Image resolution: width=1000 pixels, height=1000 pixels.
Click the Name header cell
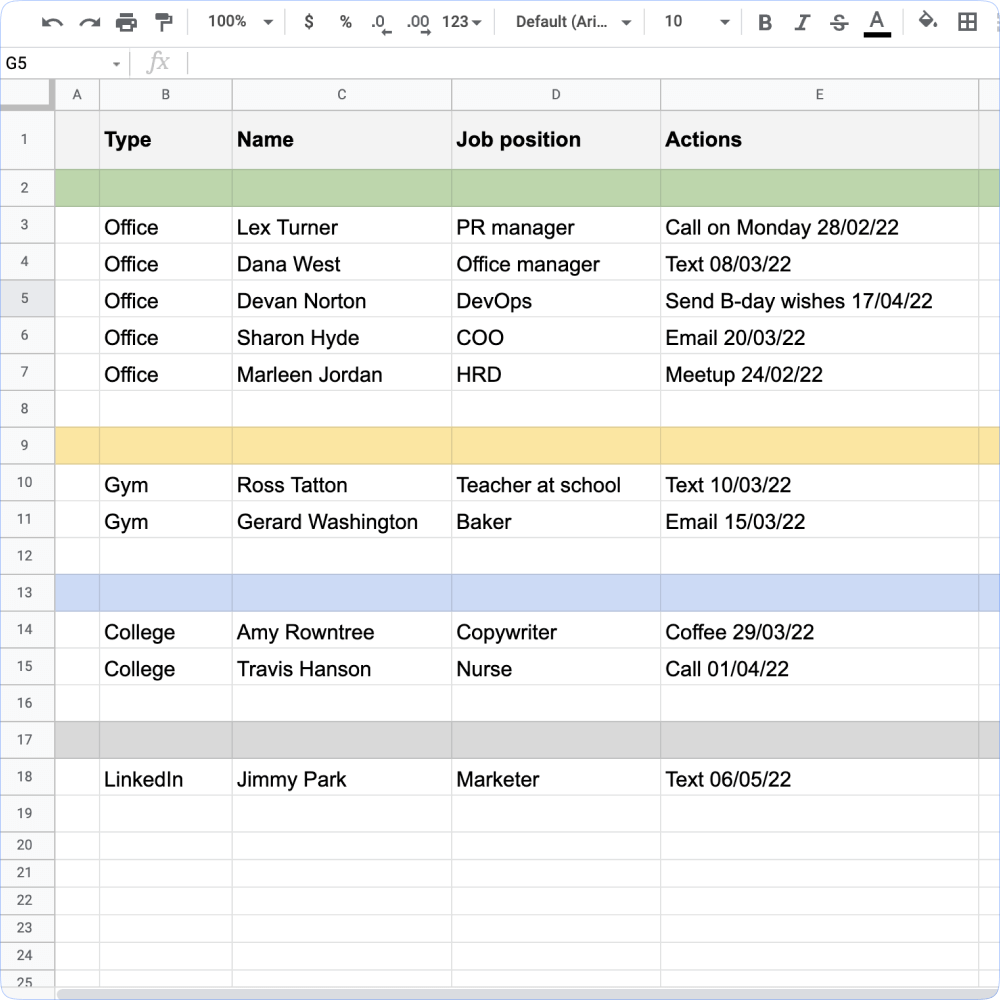342,140
